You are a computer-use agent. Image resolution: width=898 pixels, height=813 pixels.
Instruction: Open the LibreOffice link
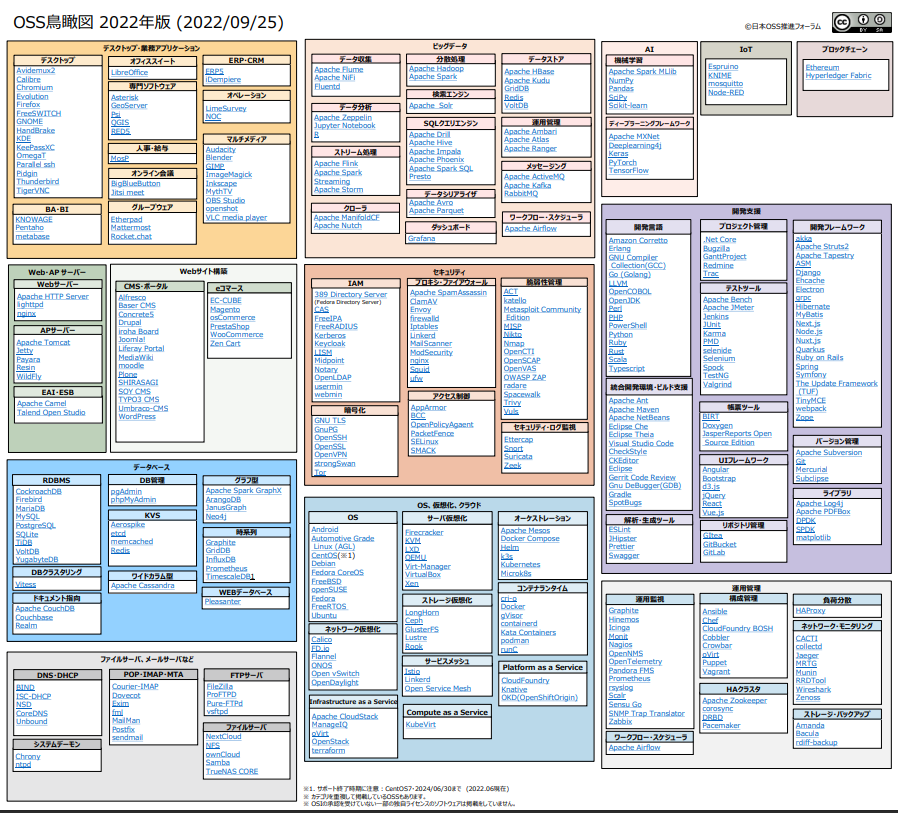(x=129, y=73)
